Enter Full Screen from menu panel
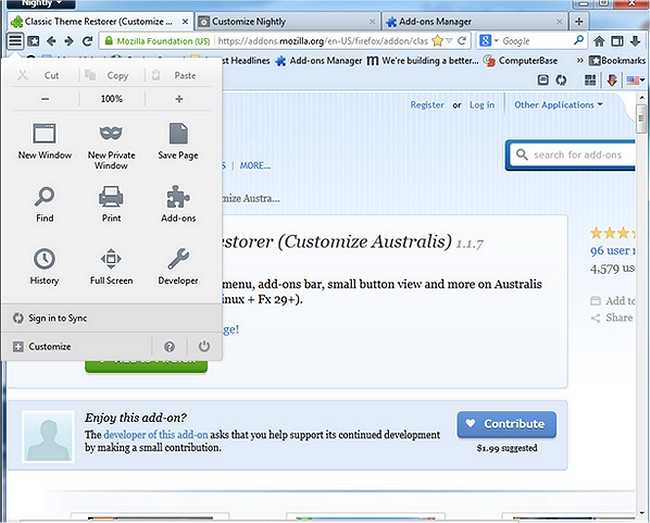 (111, 266)
